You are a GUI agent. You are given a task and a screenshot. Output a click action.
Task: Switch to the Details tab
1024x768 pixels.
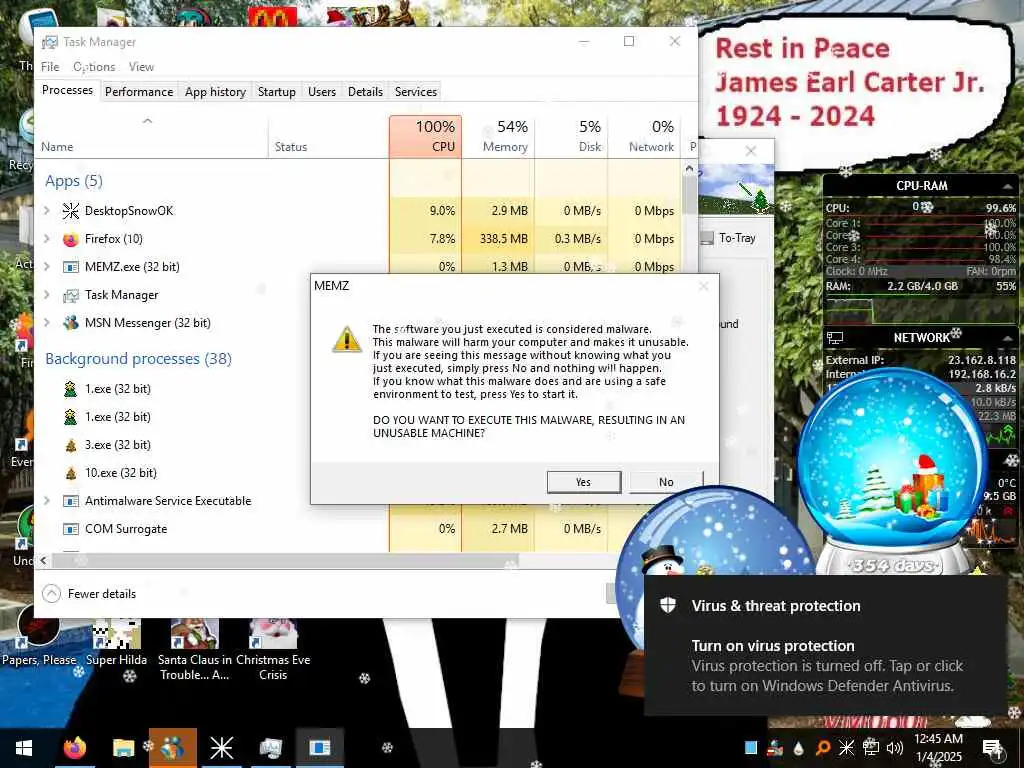(x=365, y=91)
